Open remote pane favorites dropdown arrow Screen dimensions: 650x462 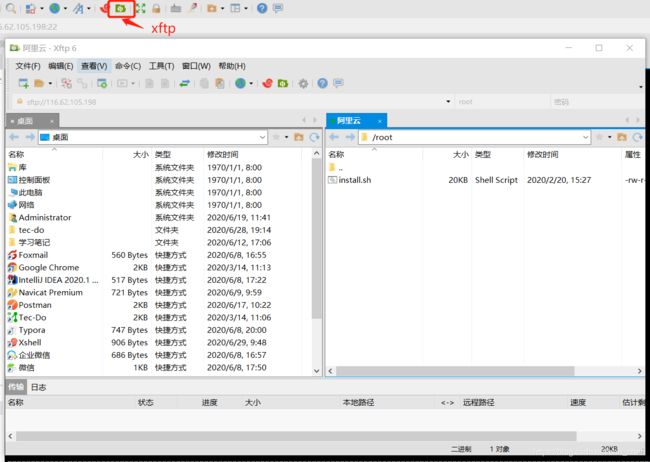coord(610,137)
